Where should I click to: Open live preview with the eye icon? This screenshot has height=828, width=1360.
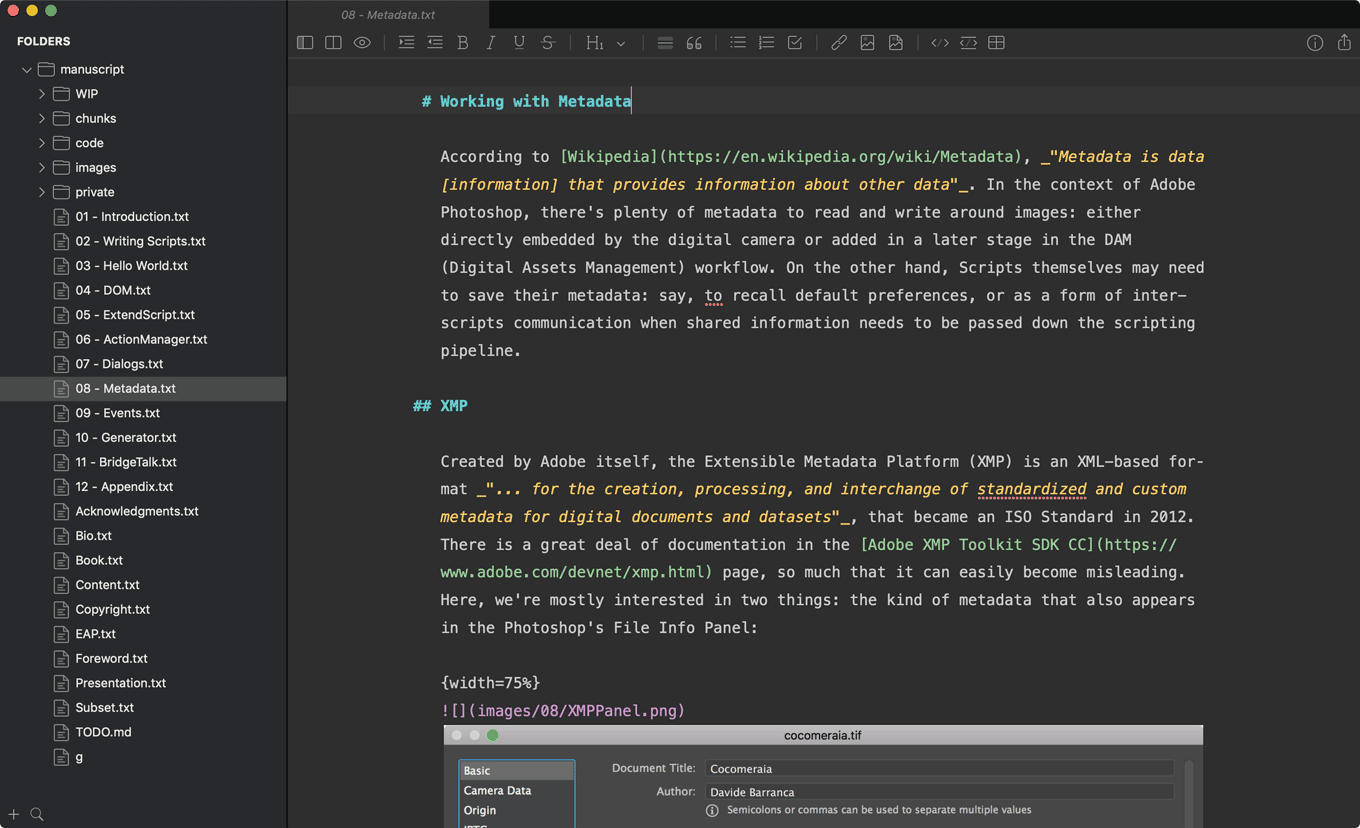click(361, 42)
